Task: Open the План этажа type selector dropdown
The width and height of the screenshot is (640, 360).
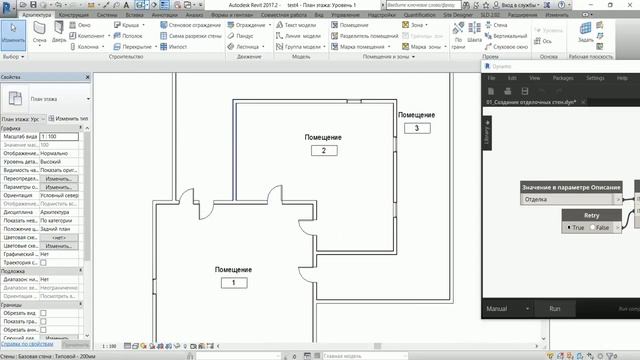Action: 88,99
